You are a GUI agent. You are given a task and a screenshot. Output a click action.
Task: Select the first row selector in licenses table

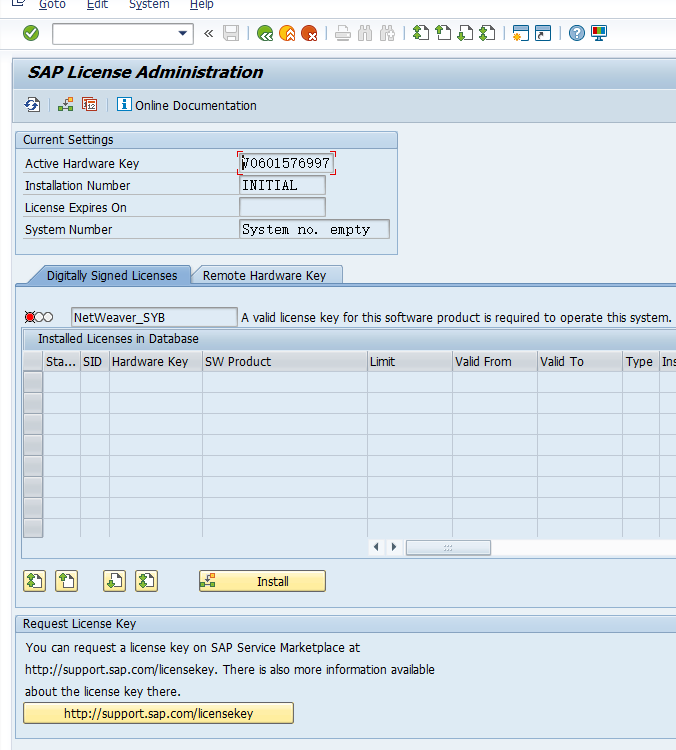(33, 382)
